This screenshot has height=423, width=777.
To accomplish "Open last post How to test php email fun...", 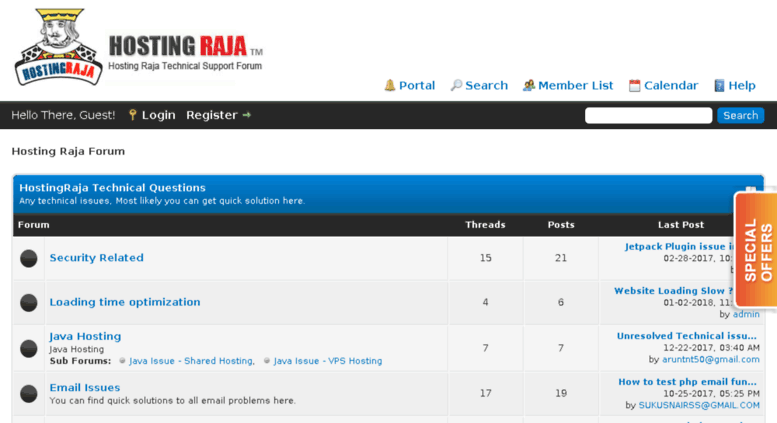I will [x=687, y=382].
